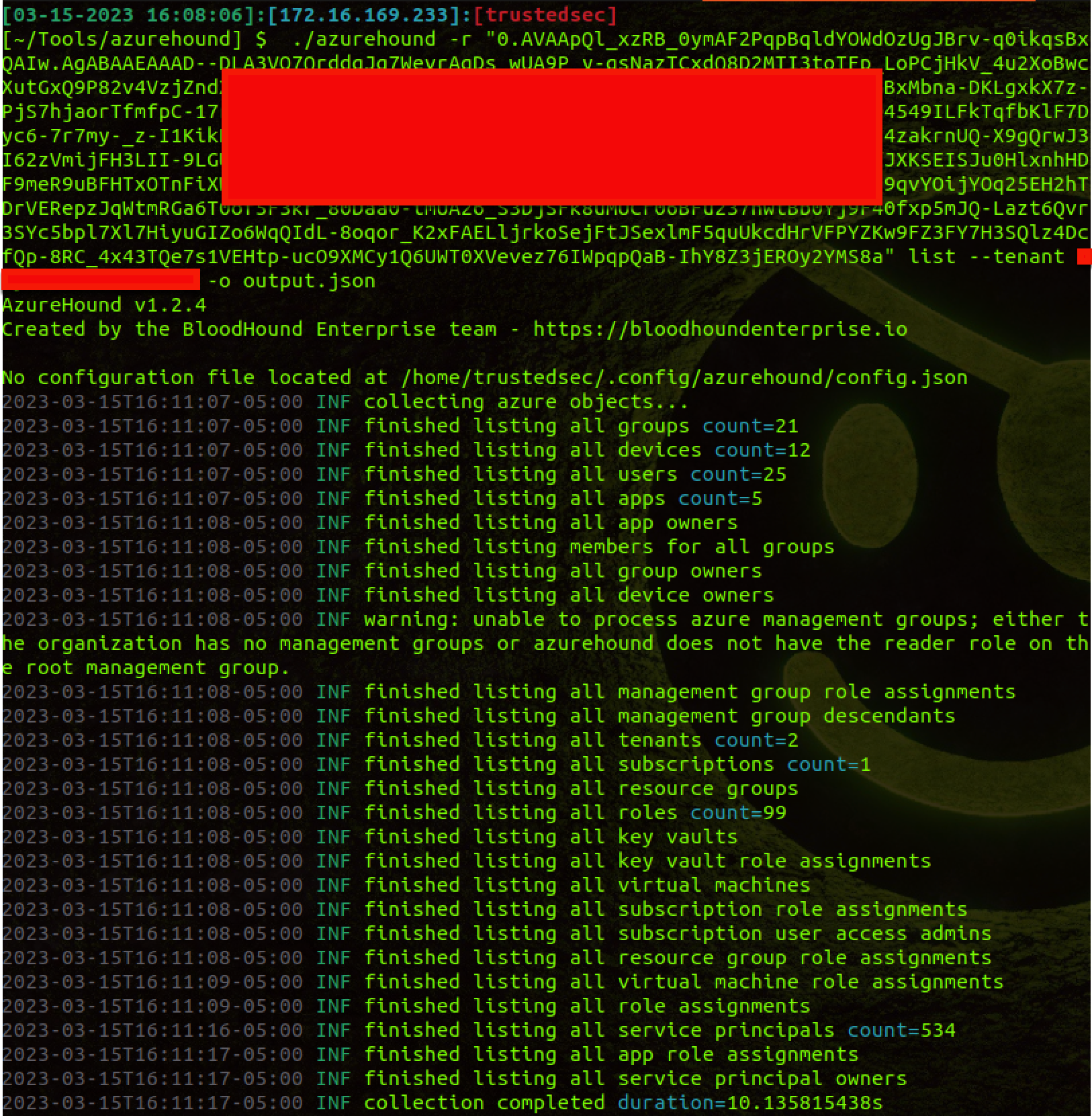Screen dimensions: 1092x1116
Task: Click the collection completed text
Action: pyautogui.click(x=484, y=1103)
